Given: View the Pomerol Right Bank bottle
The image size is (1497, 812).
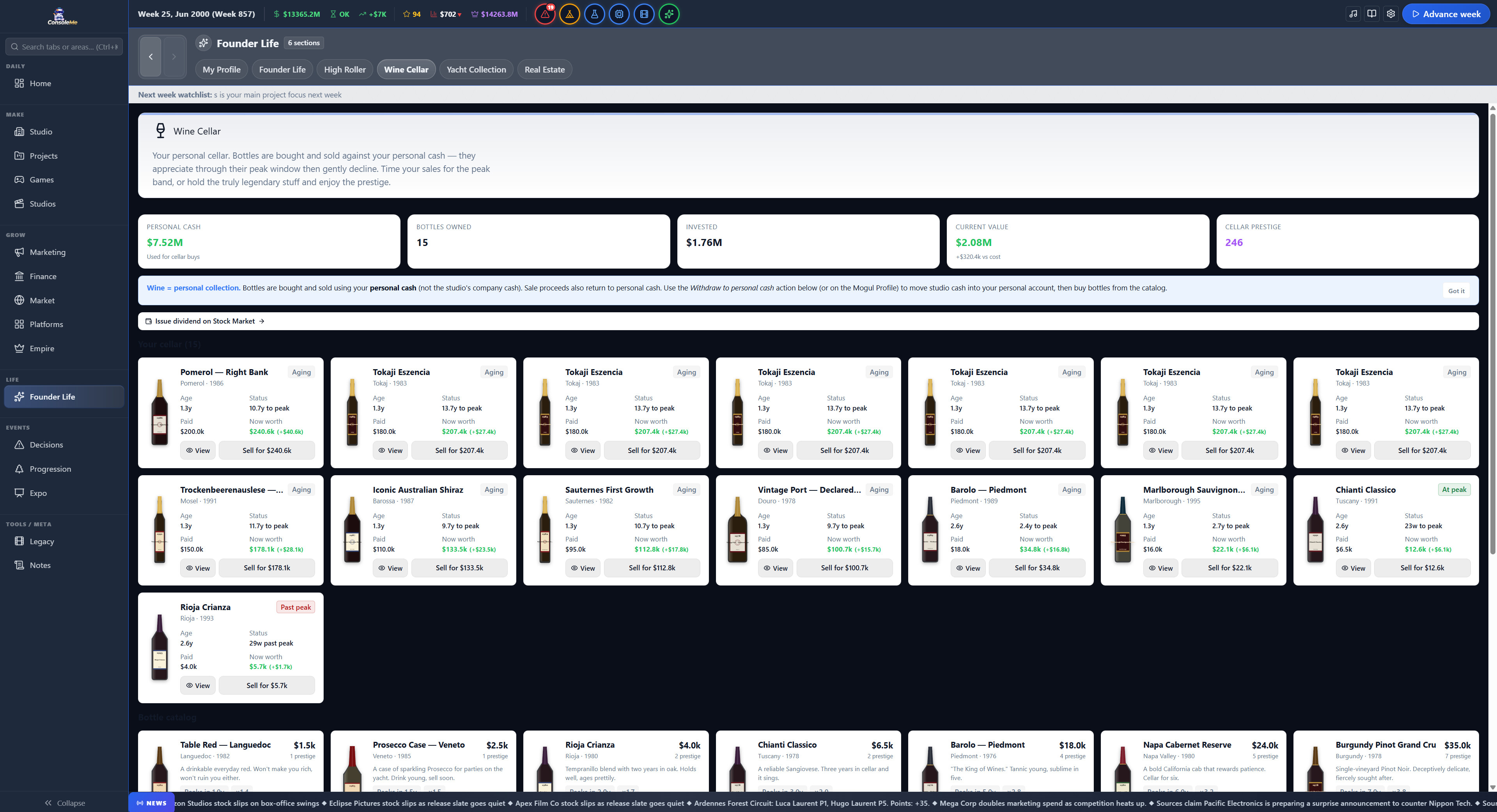Looking at the screenshot, I should 198,450.
